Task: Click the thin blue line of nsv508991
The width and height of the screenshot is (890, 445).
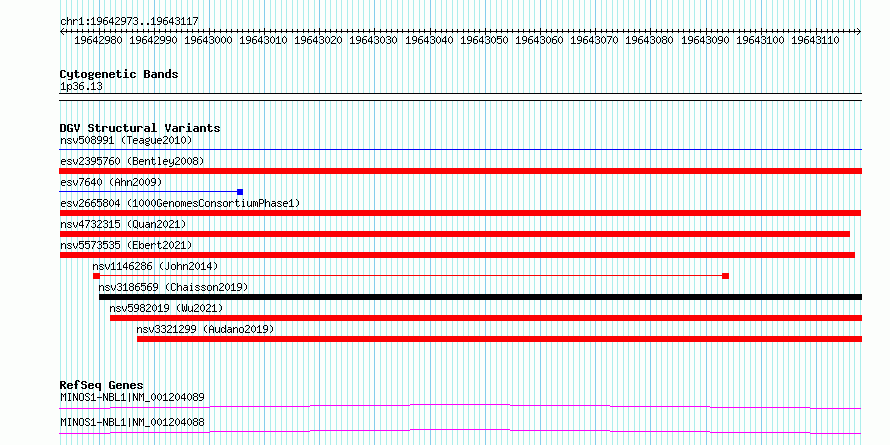Action: 460,150
